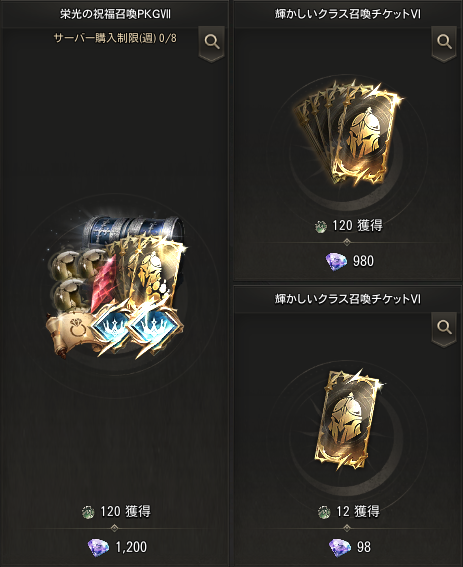Click diamond icon beside 980 price
Image resolution: width=463 pixels, height=567 pixels.
pos(336,261)
